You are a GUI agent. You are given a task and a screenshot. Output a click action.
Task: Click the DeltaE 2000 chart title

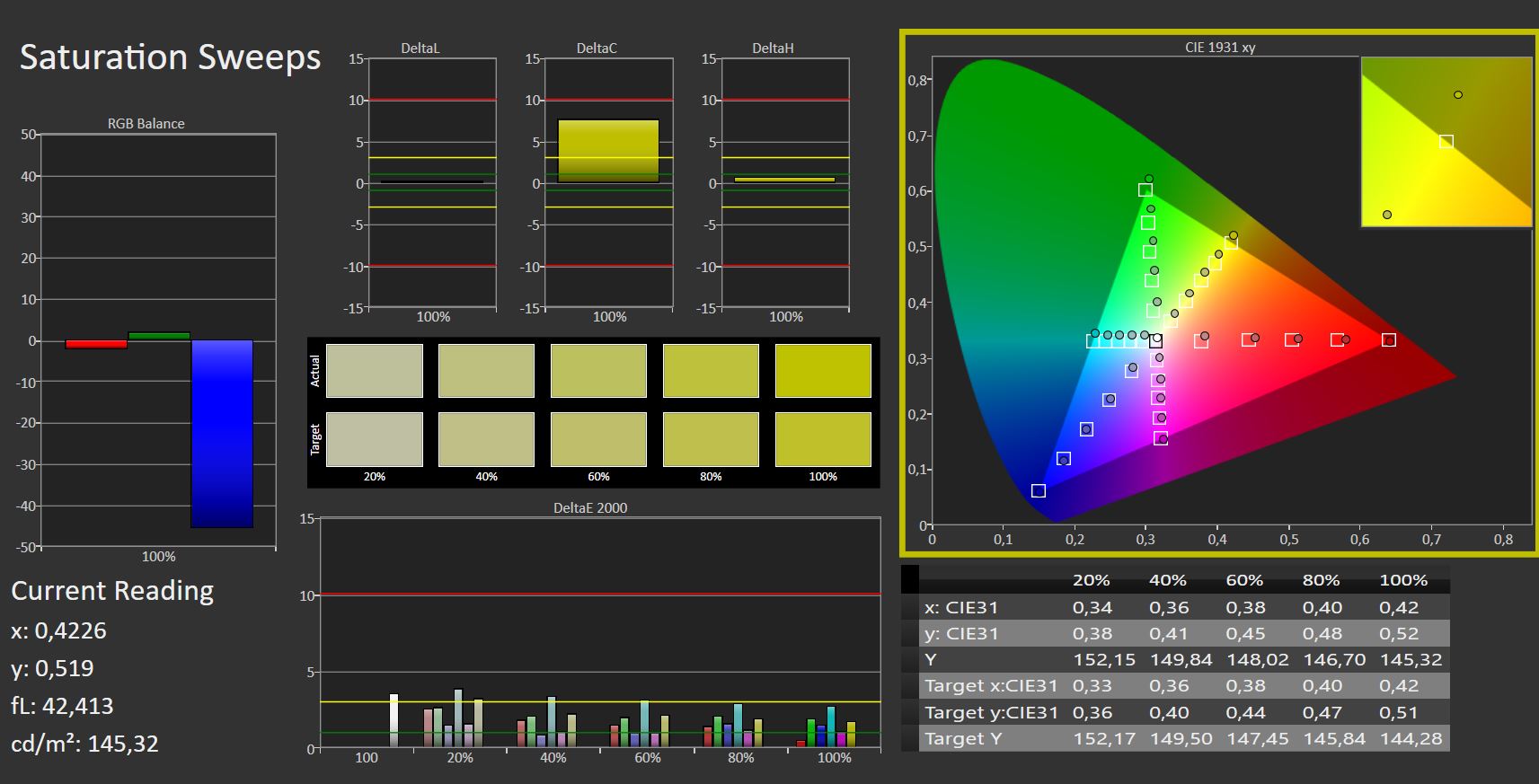tap(590, 507)
